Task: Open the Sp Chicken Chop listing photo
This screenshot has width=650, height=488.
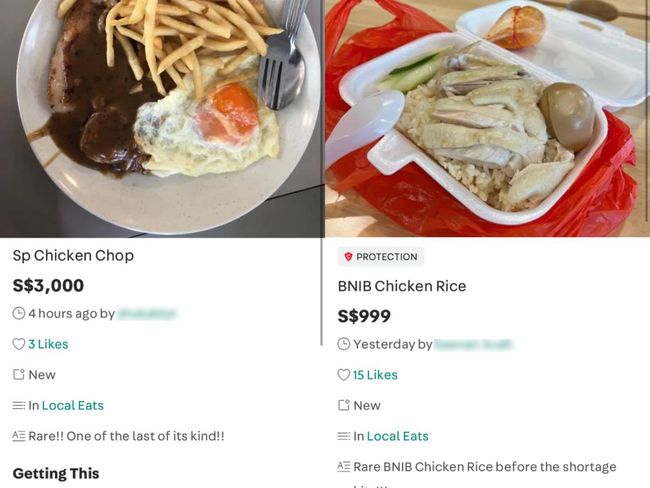Action: (161, 119)
